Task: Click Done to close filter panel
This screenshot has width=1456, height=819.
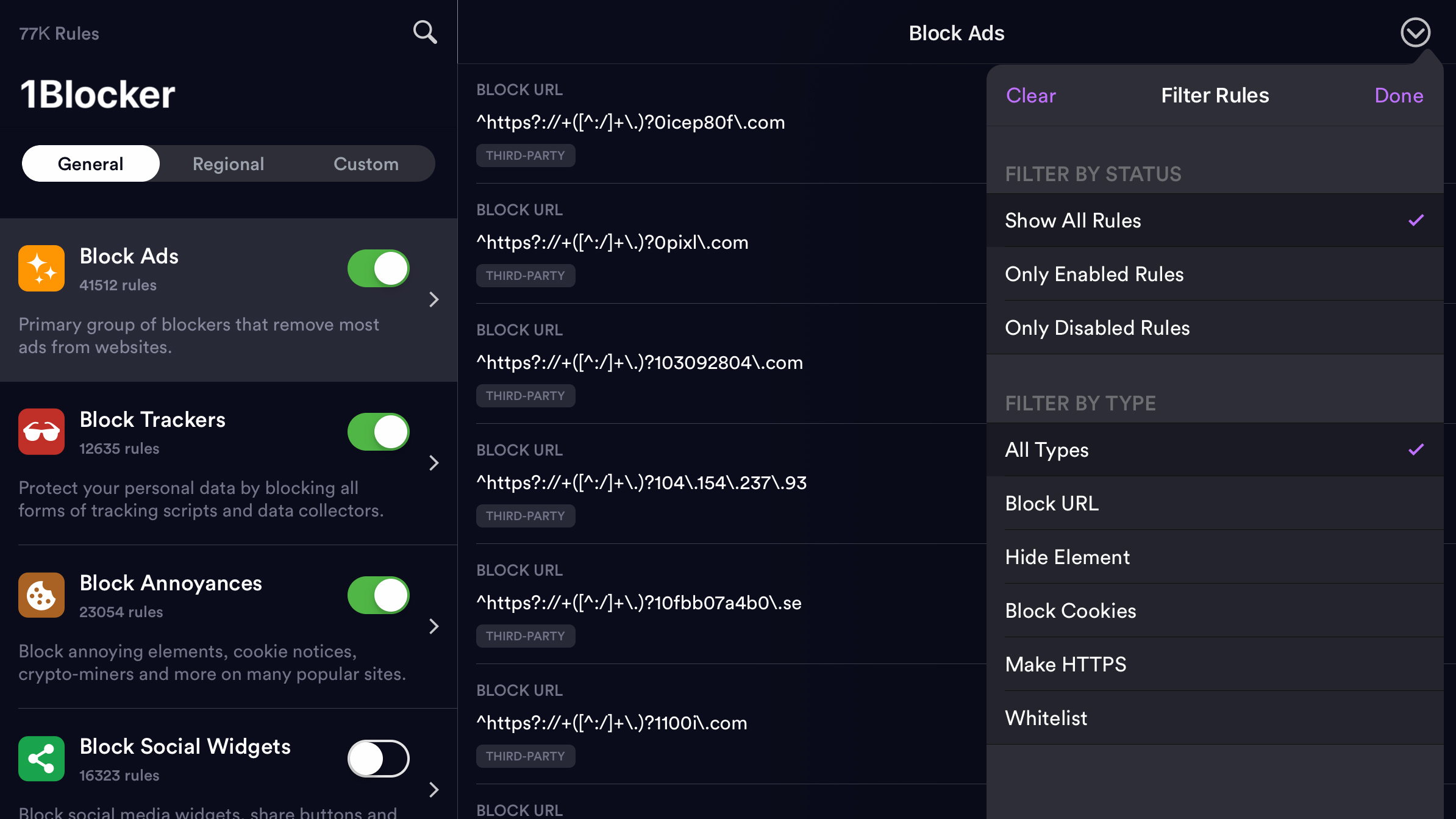Action: (1400, 94)
